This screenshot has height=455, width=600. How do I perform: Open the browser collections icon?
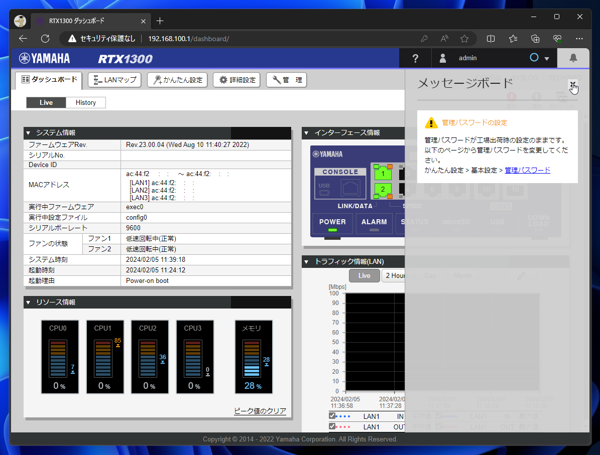click(x=535, y=39)
